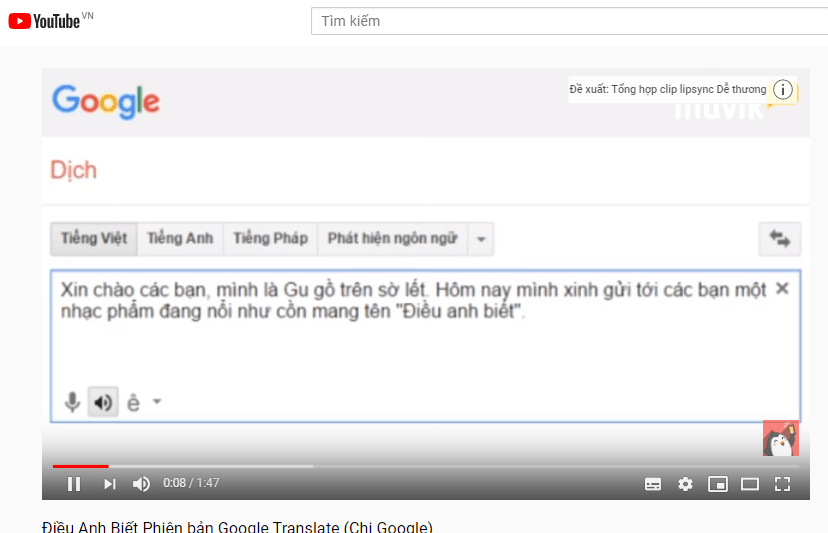Open the player settings gear
This screenshot has height=533, width=828.
coord(685,484)
